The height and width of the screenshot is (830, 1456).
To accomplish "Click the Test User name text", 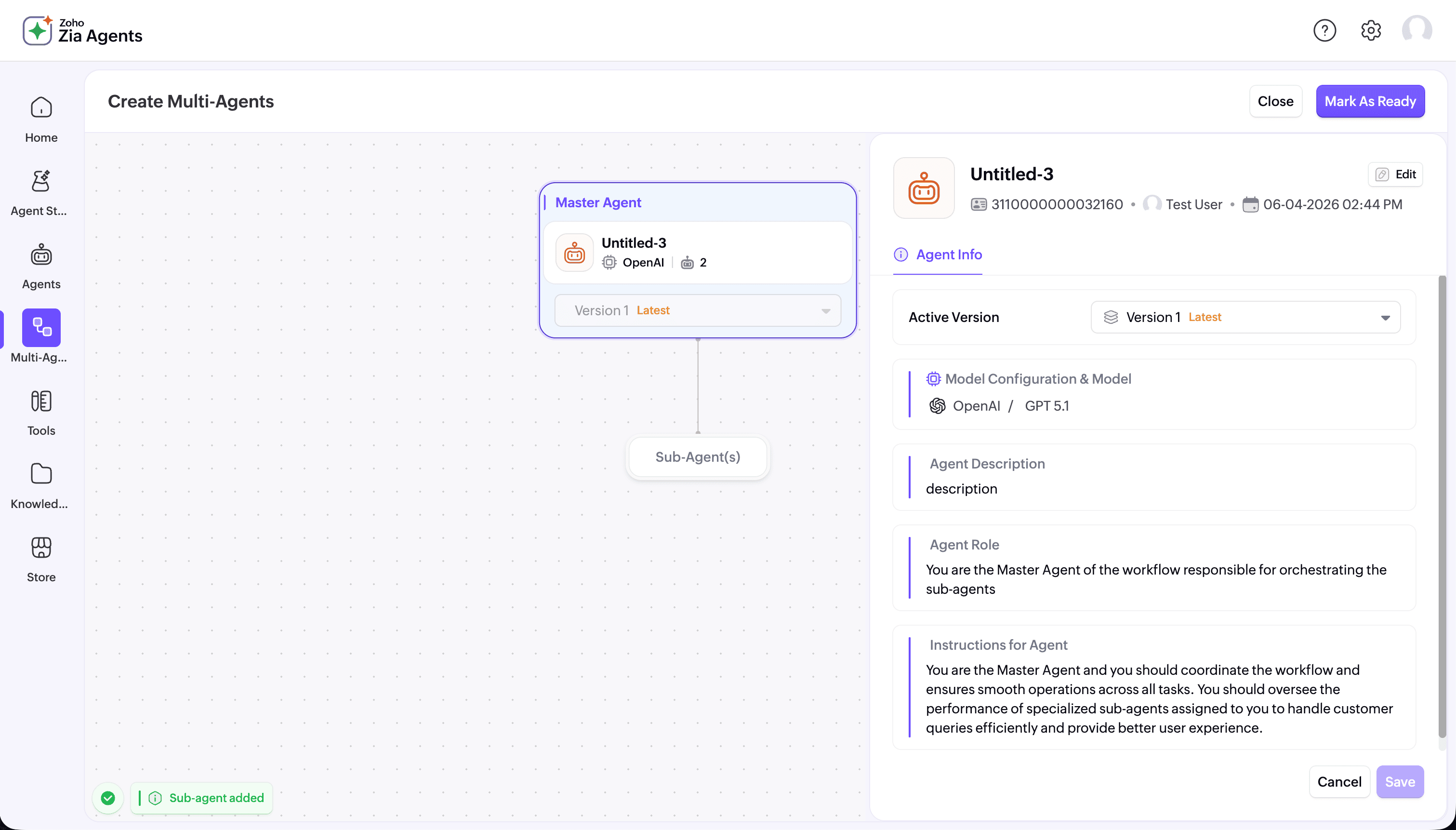I will 1193,205.
